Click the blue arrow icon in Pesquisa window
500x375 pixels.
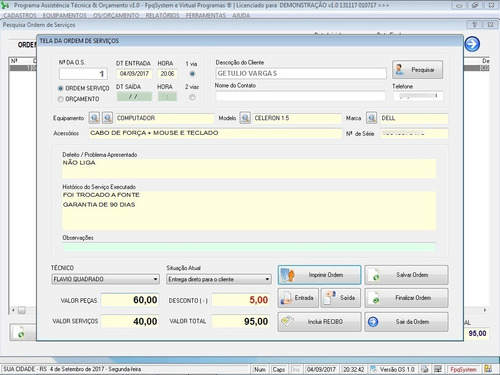[x=472, y=44]
